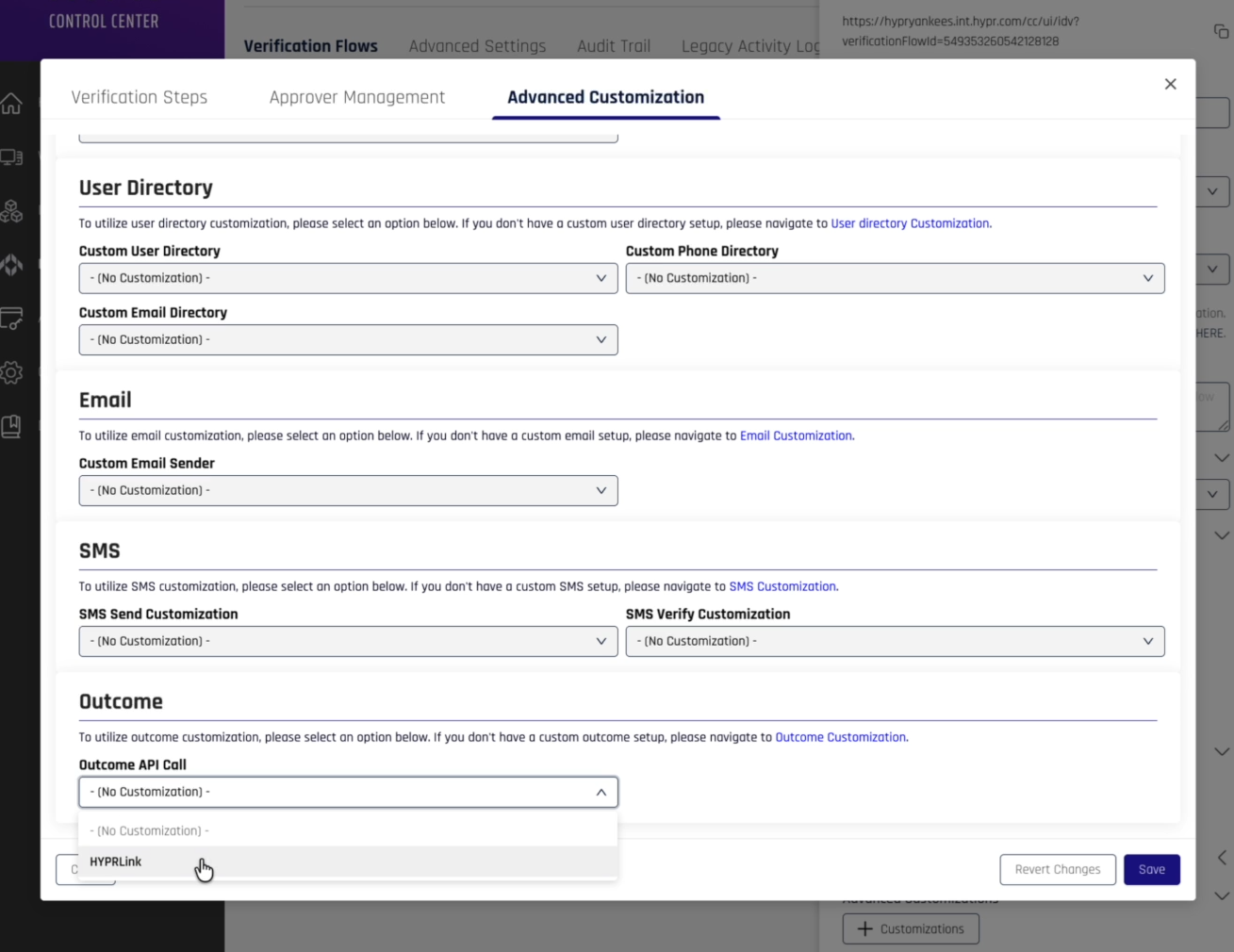The image size is (1234, 952).
Task: Open the Custom User Directory dropdown
Action: (x=348, y=278)
